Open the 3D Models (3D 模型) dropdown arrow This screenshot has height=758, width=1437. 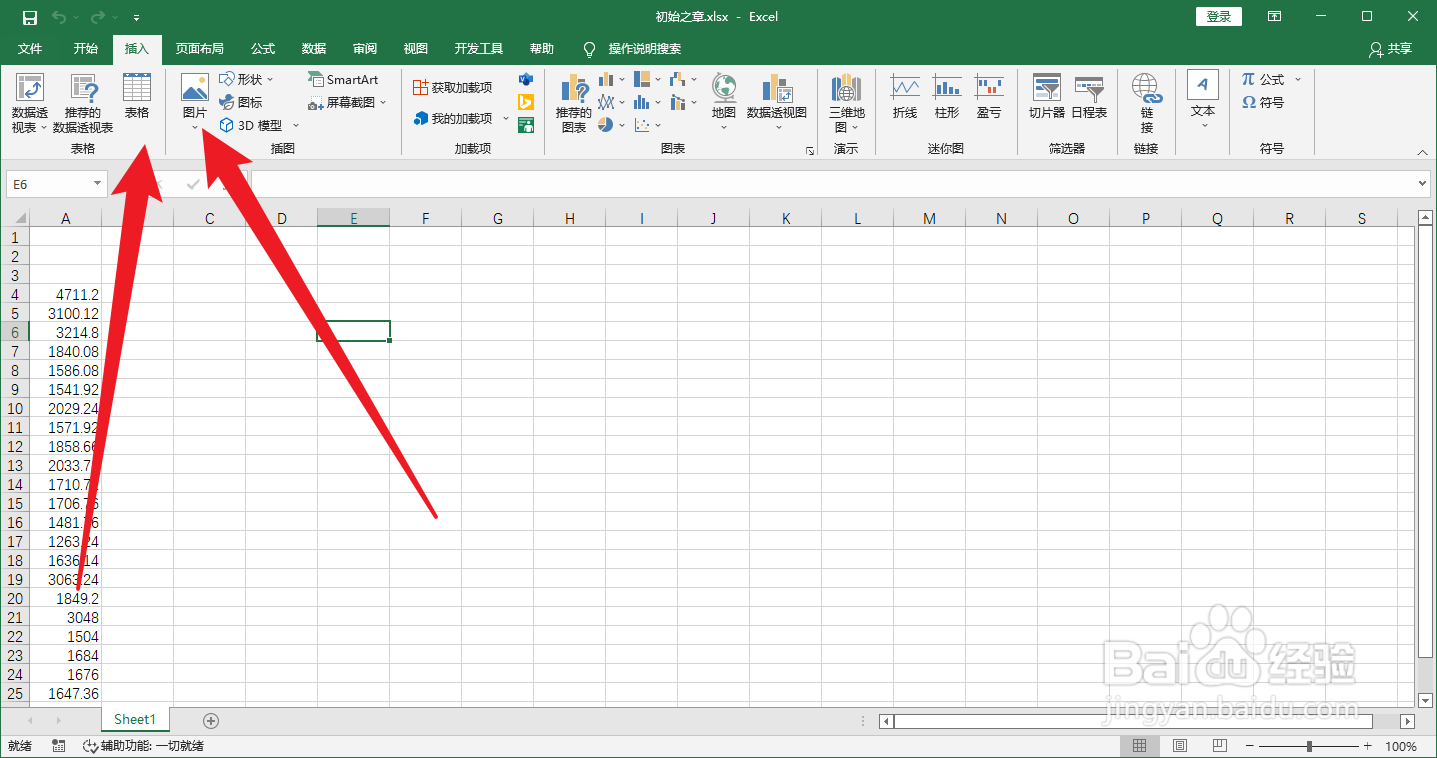pyautogui.click(x=296, y=126)
